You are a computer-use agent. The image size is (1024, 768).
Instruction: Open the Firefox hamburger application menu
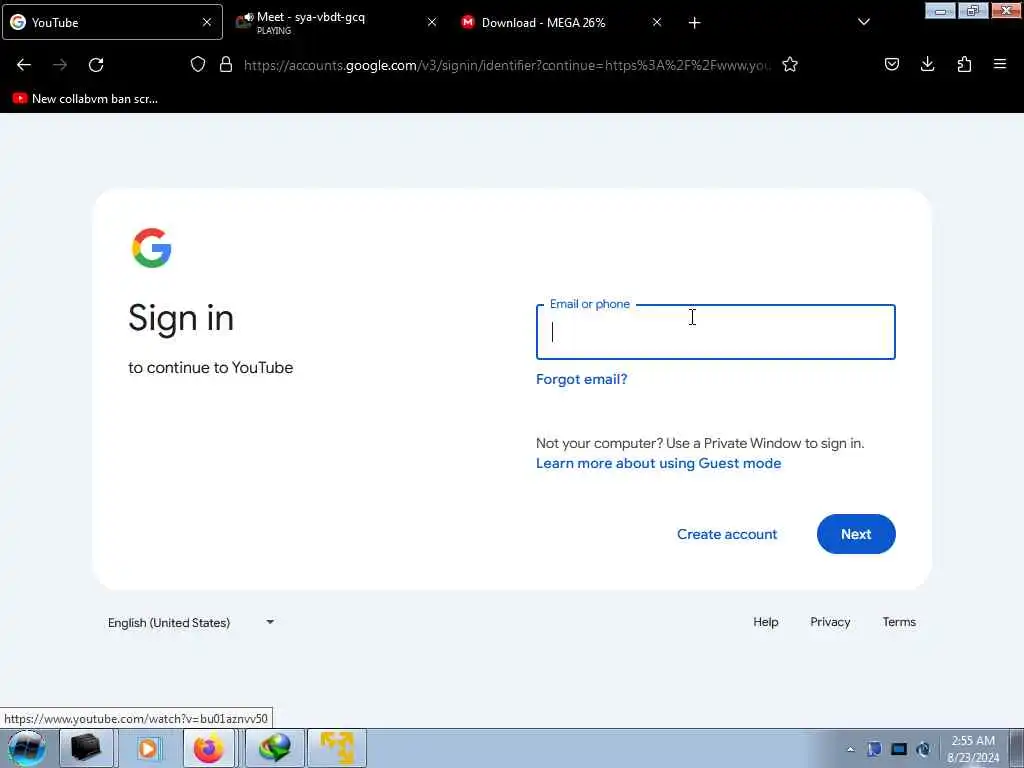click(1000, 64)
